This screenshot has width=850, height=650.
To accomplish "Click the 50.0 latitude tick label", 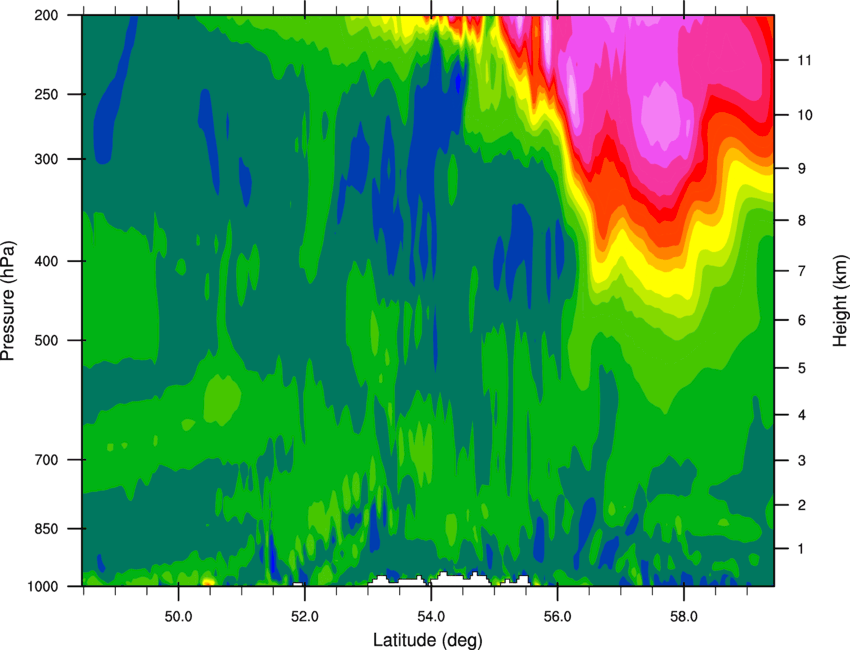I will [178, 617].
